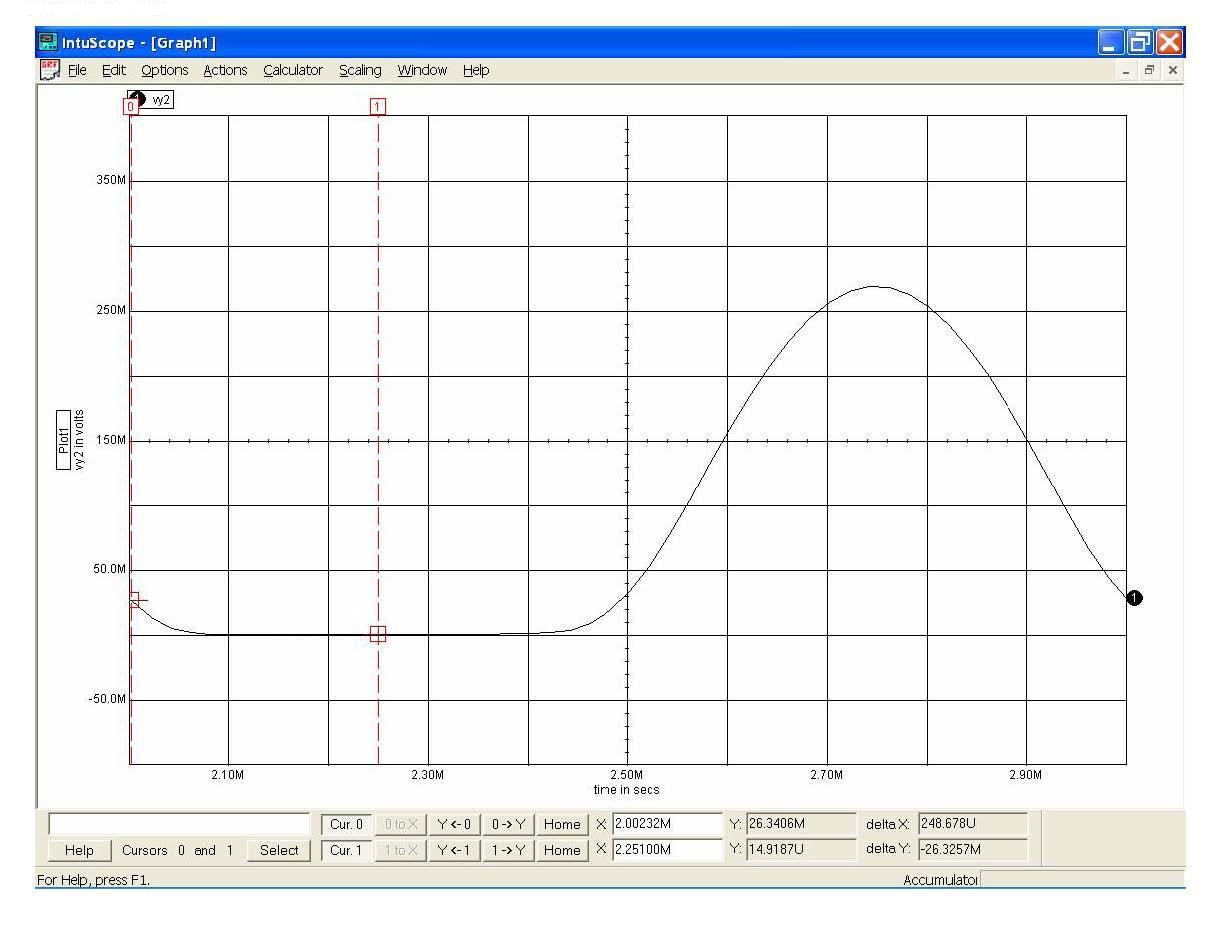
Task: Click delta X value 248.678U
Action: point(972,824)
